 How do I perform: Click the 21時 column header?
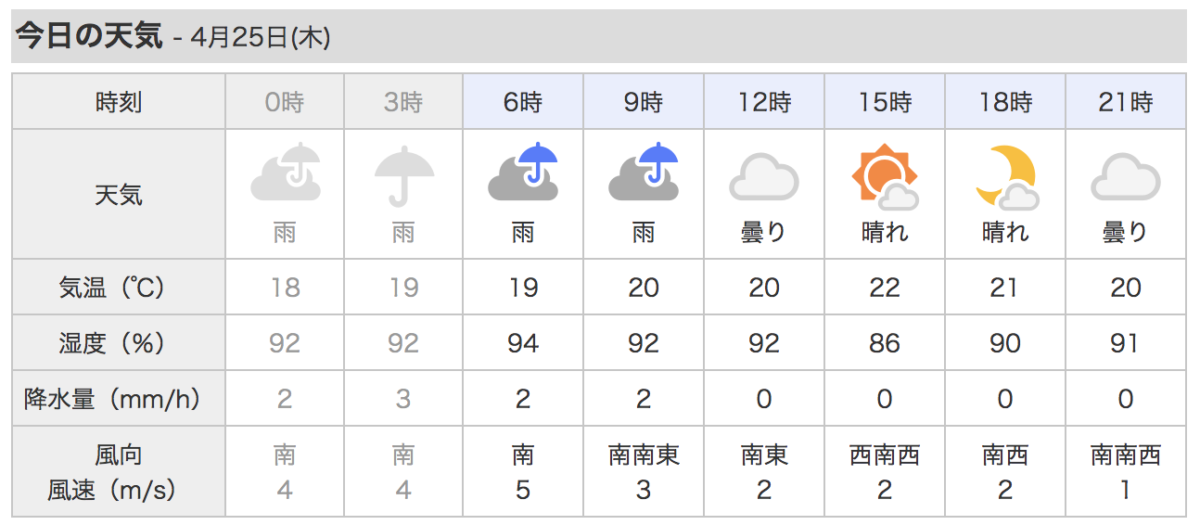click(1126, 101)
